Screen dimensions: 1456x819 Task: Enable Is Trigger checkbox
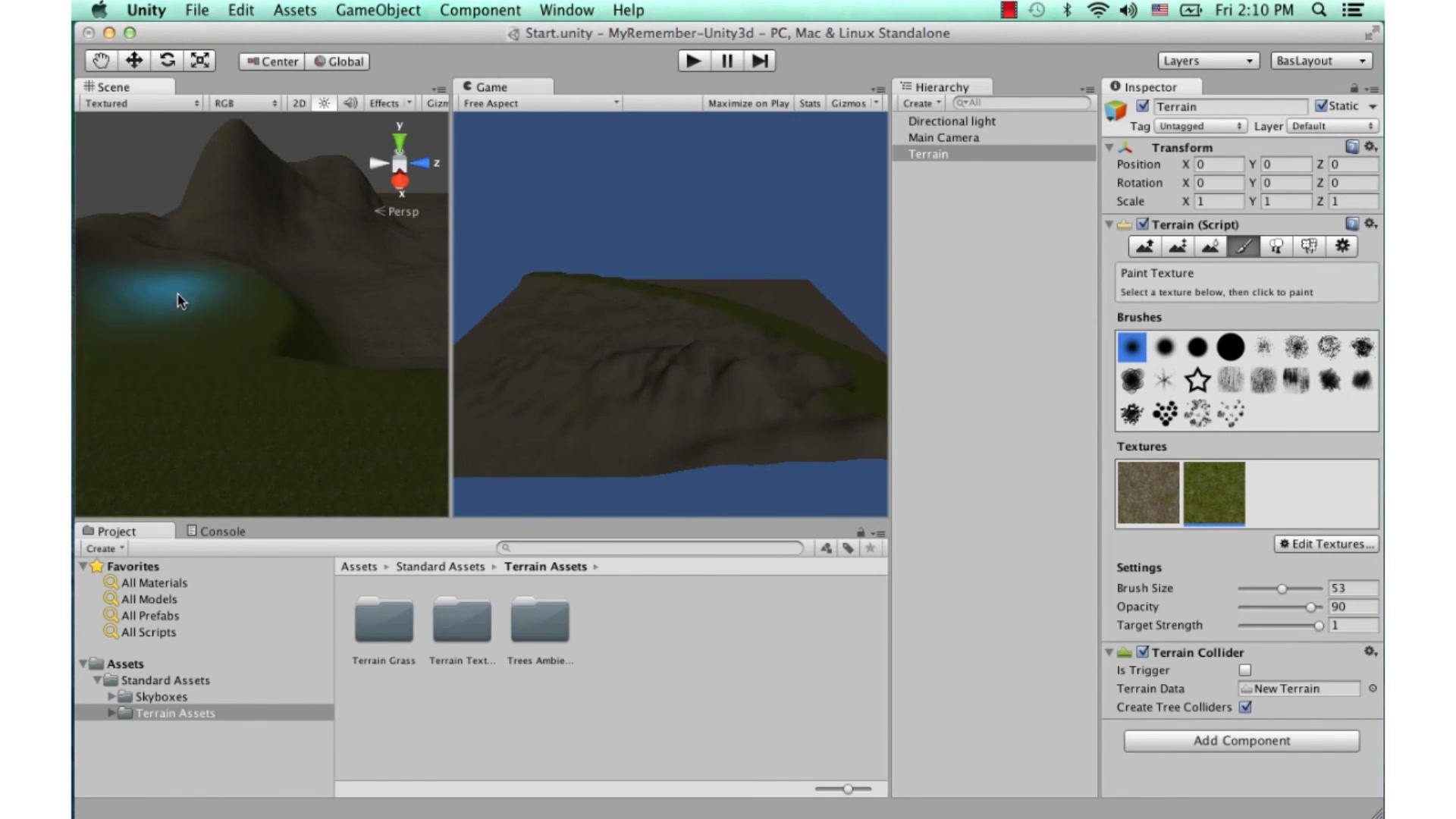click(x=1244, y=670)
